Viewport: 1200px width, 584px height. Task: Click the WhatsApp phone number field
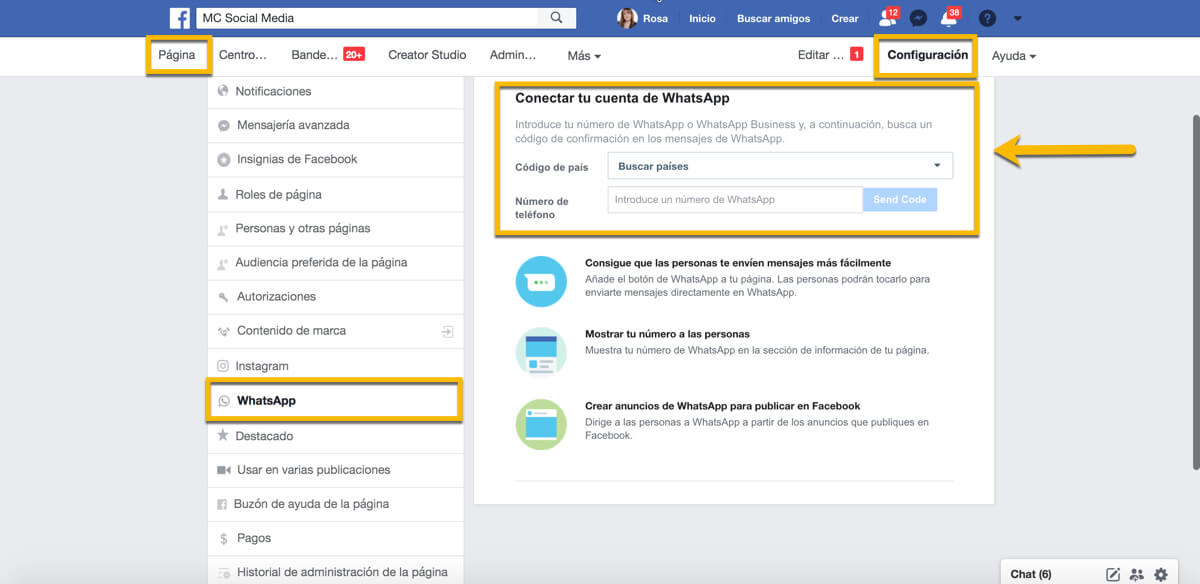pyautogui.click(x=735, y=200)
